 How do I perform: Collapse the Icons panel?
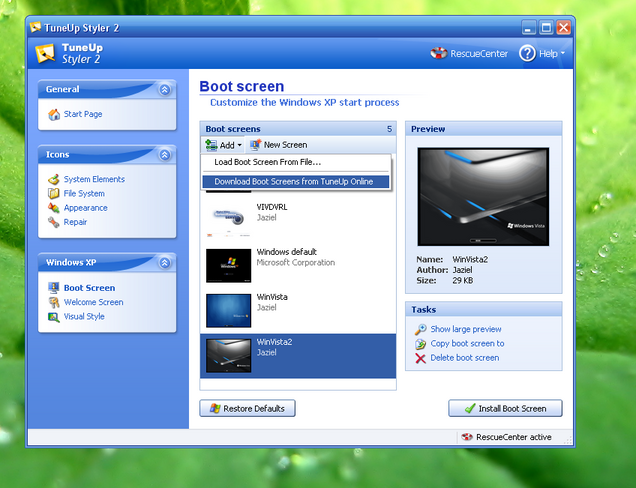pos(165,155)
